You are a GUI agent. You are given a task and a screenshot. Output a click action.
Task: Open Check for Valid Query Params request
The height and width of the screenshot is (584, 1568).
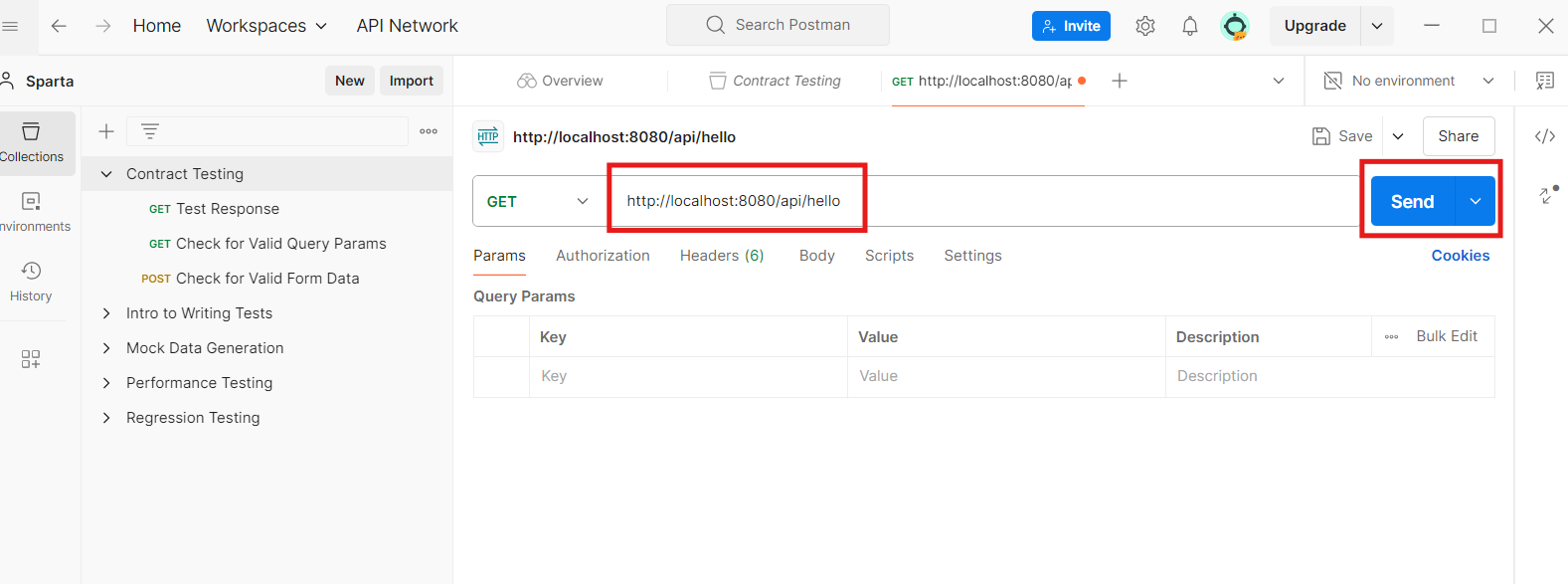(266, 244)
